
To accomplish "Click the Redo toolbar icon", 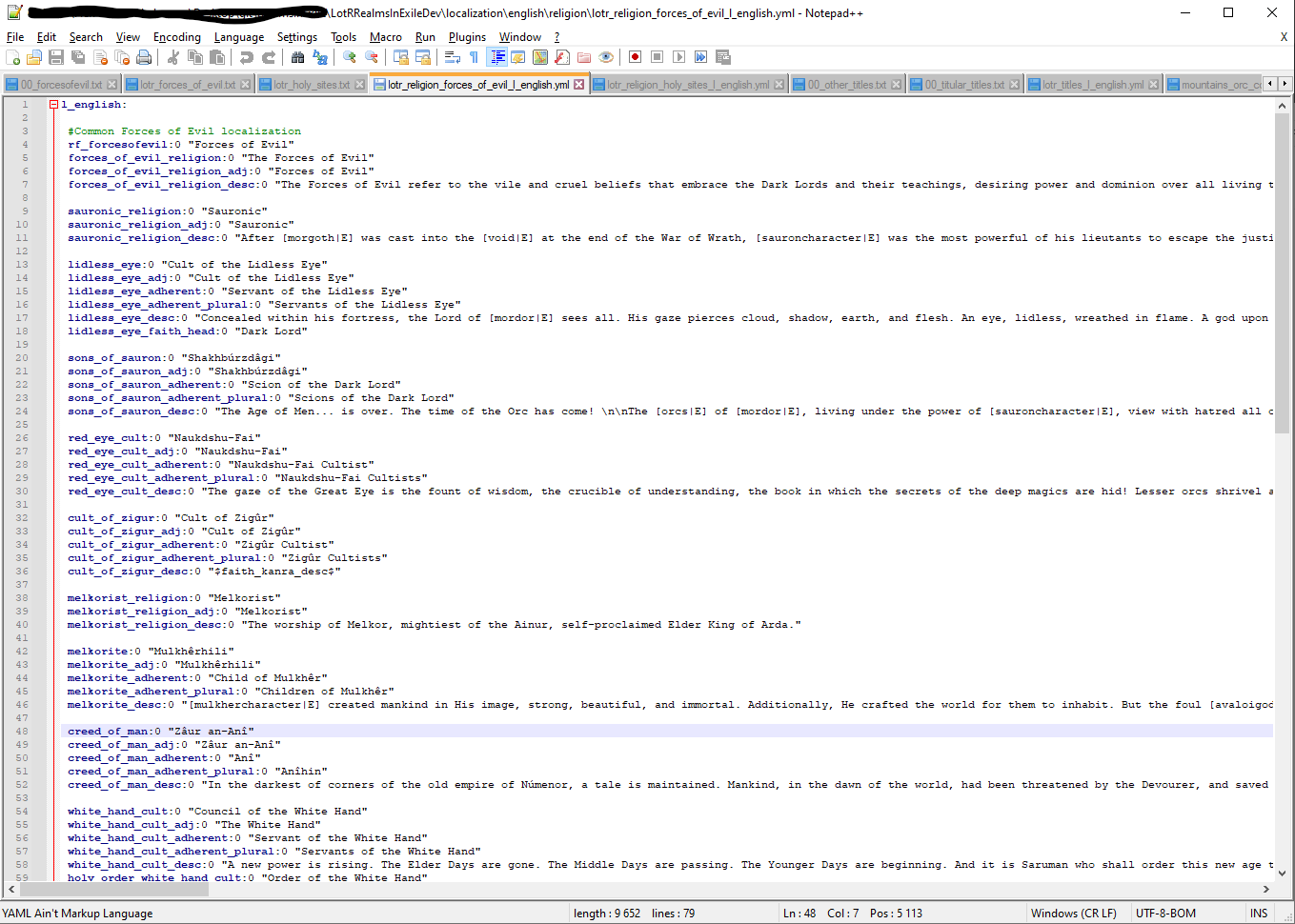I will click(x=269, y=58).
